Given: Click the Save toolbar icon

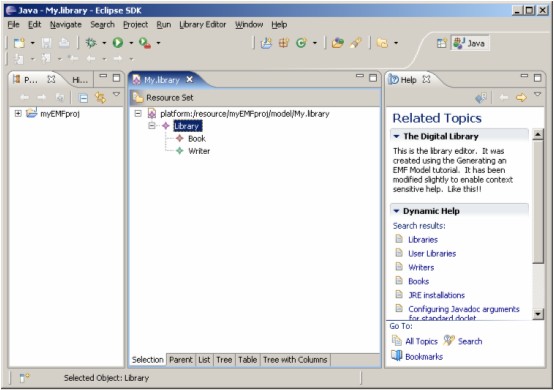Looking at the screenshot, I should pyautogui.click(x=46, y=43).
